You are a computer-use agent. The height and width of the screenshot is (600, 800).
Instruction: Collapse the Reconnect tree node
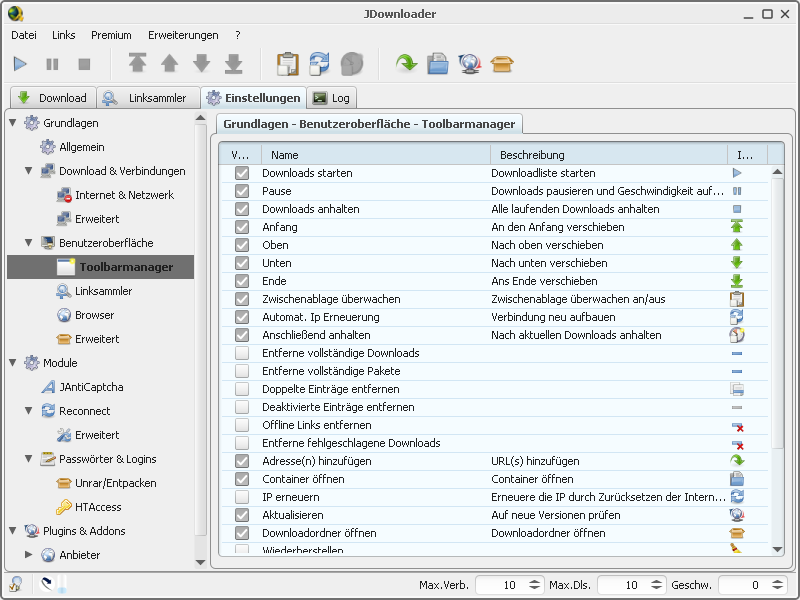tap(29, 411)
